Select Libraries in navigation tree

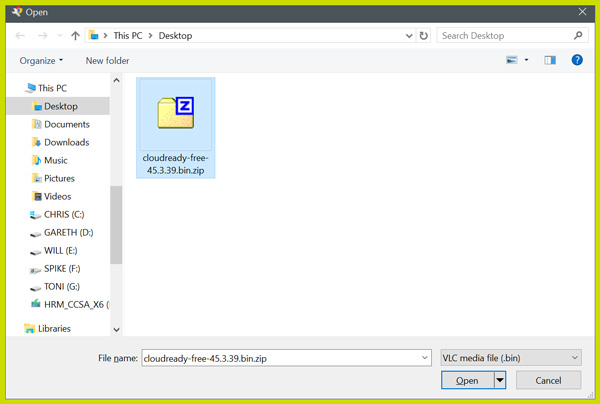[x=47, y=328]
